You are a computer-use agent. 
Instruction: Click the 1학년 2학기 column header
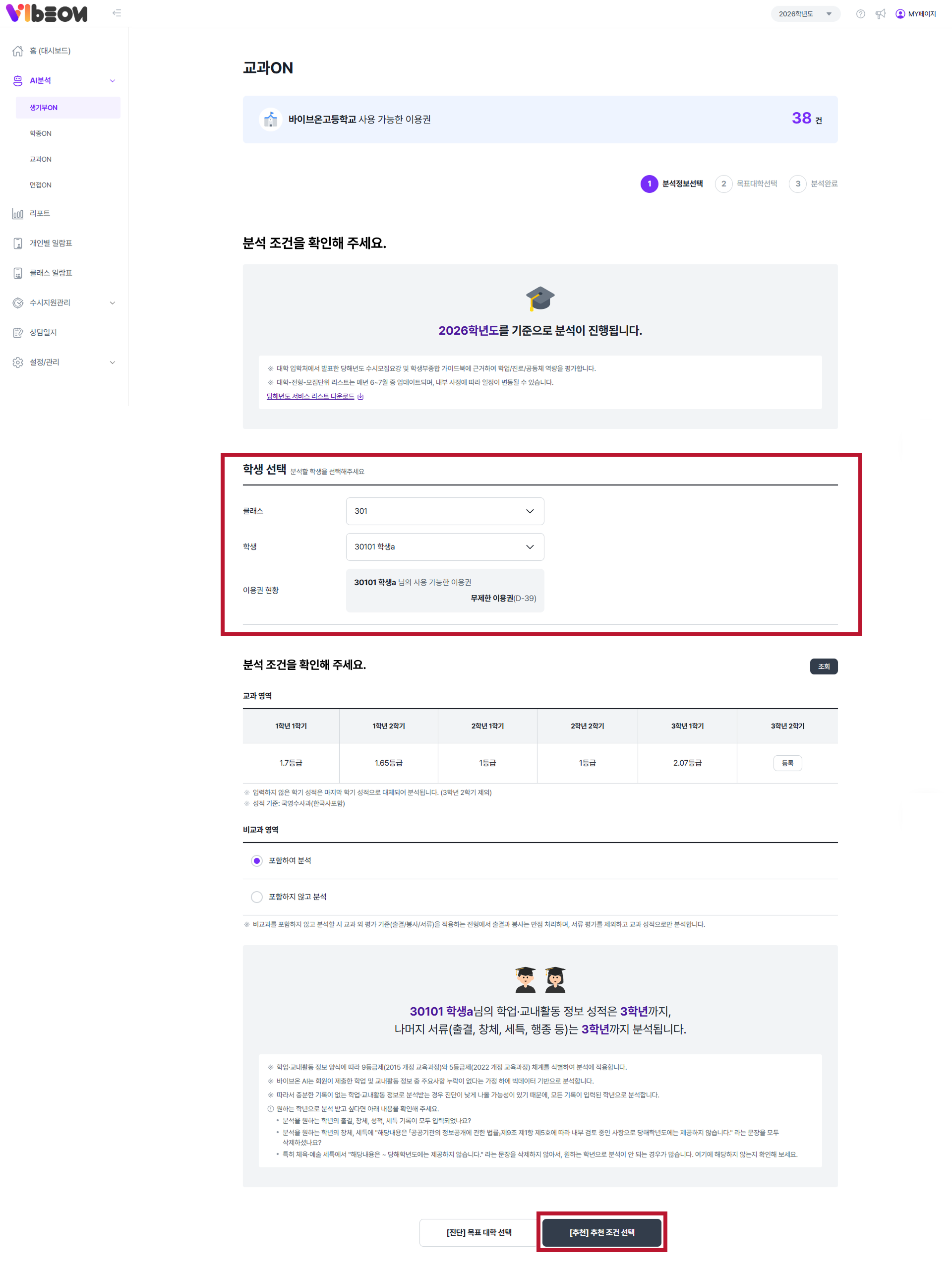pyautogui.click(x=388, y=726)
